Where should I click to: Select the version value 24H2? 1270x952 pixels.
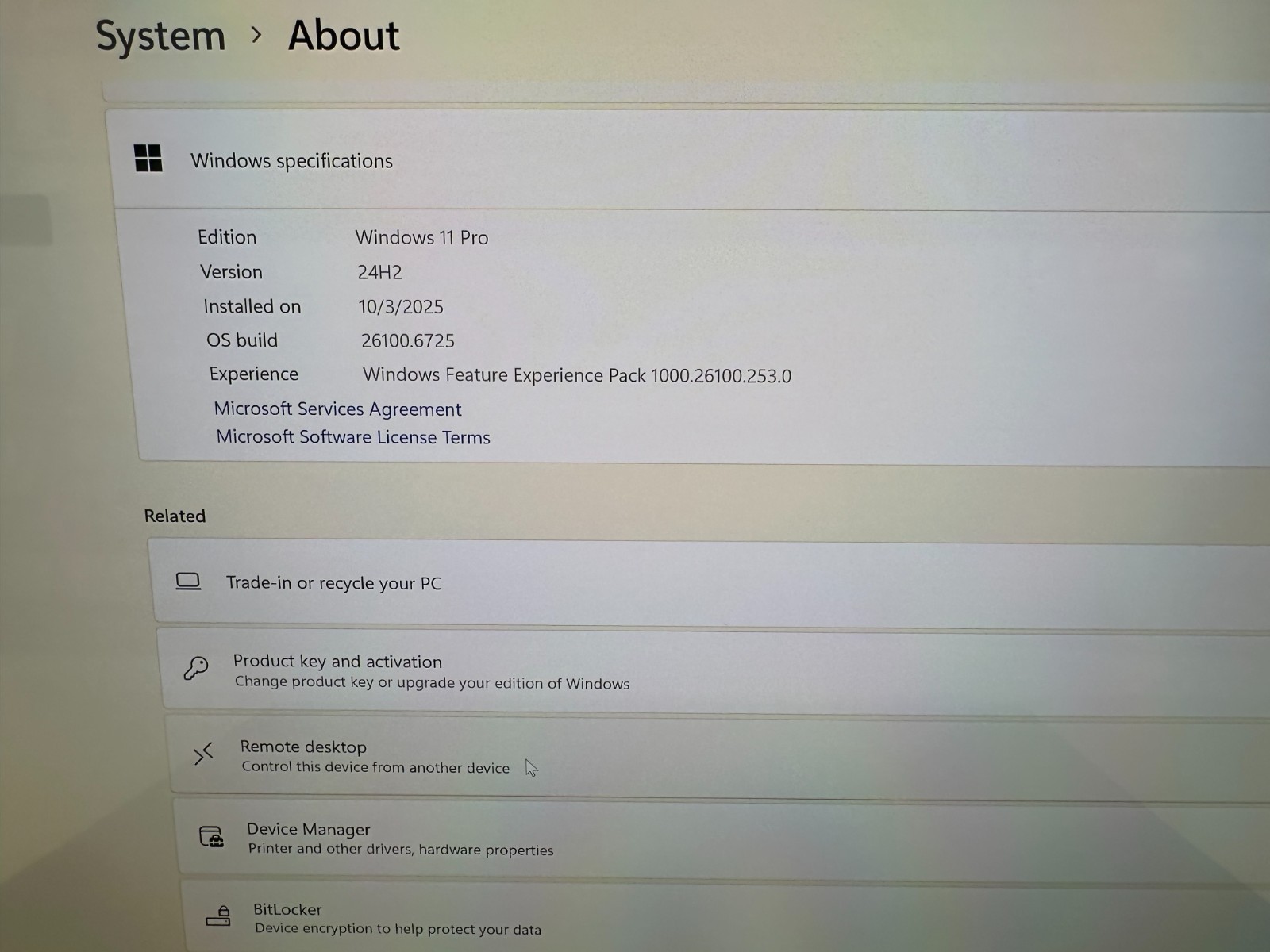coord(379,272)
